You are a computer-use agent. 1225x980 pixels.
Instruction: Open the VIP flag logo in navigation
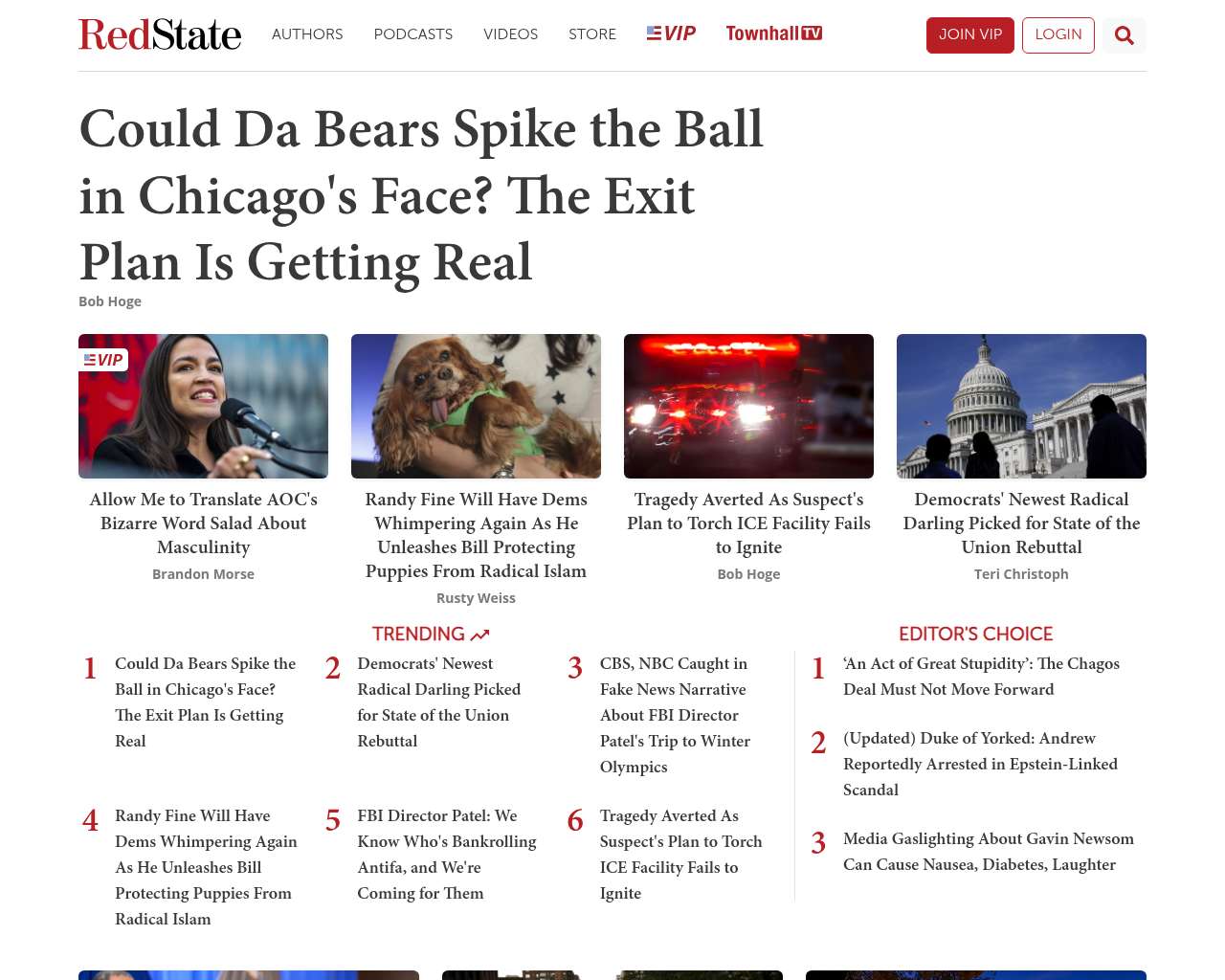click(x=671, y=33)
